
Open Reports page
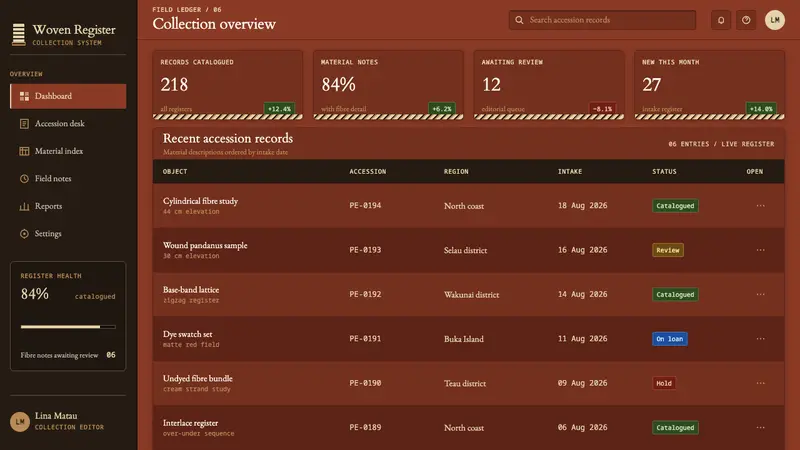68,206
